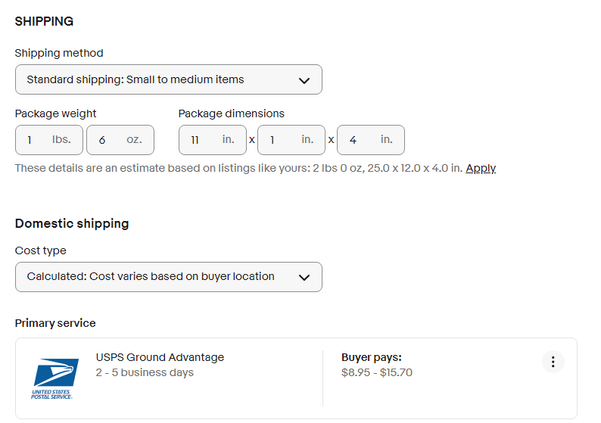Image resolution: width=601 pixels, height=423 pixels.
Task: Click the estimate text about listings like yours
Action: pos(238,168)
